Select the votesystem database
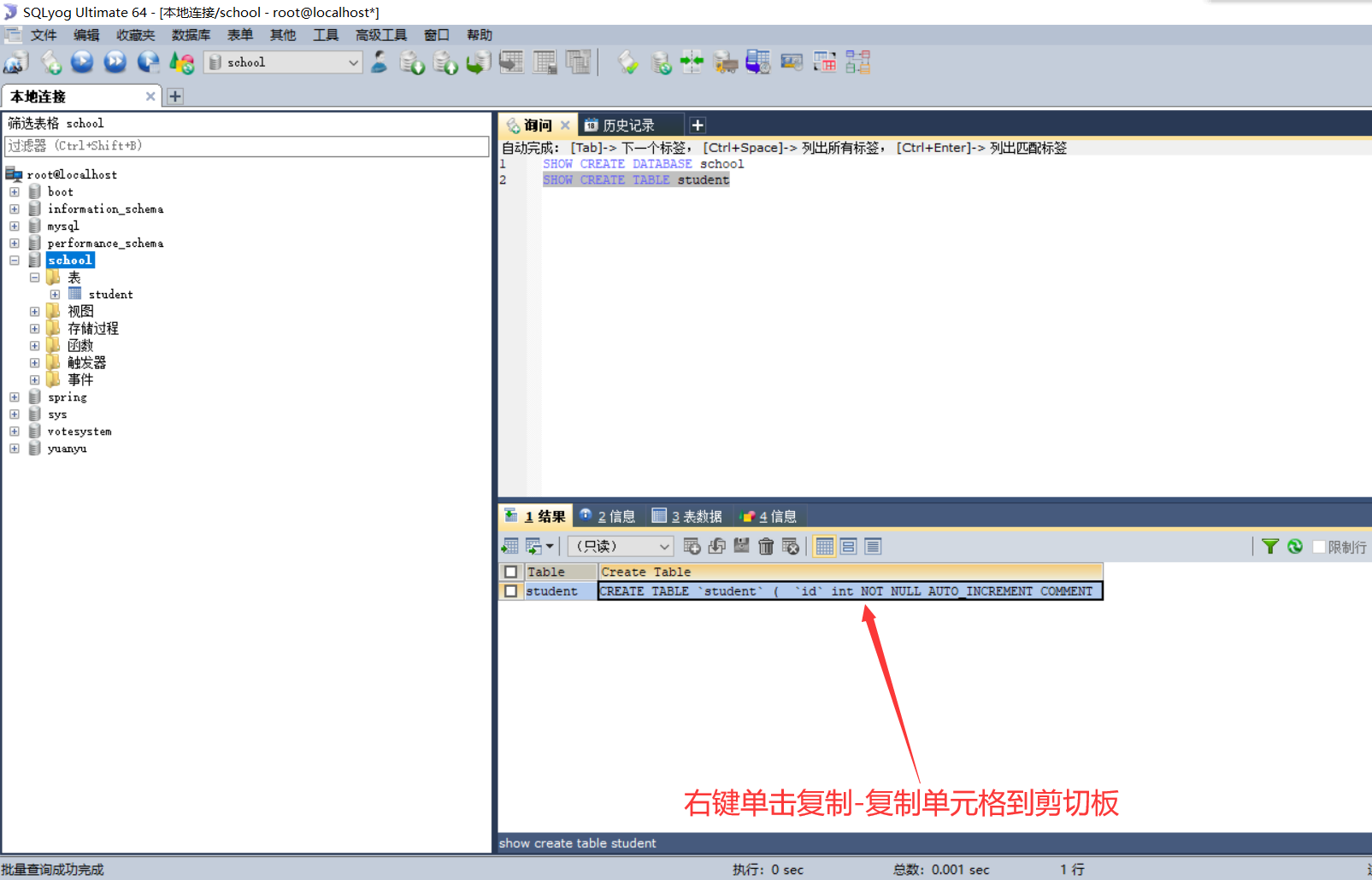The width and height of the screenshot is (1372, 880). tap(79, 431)
